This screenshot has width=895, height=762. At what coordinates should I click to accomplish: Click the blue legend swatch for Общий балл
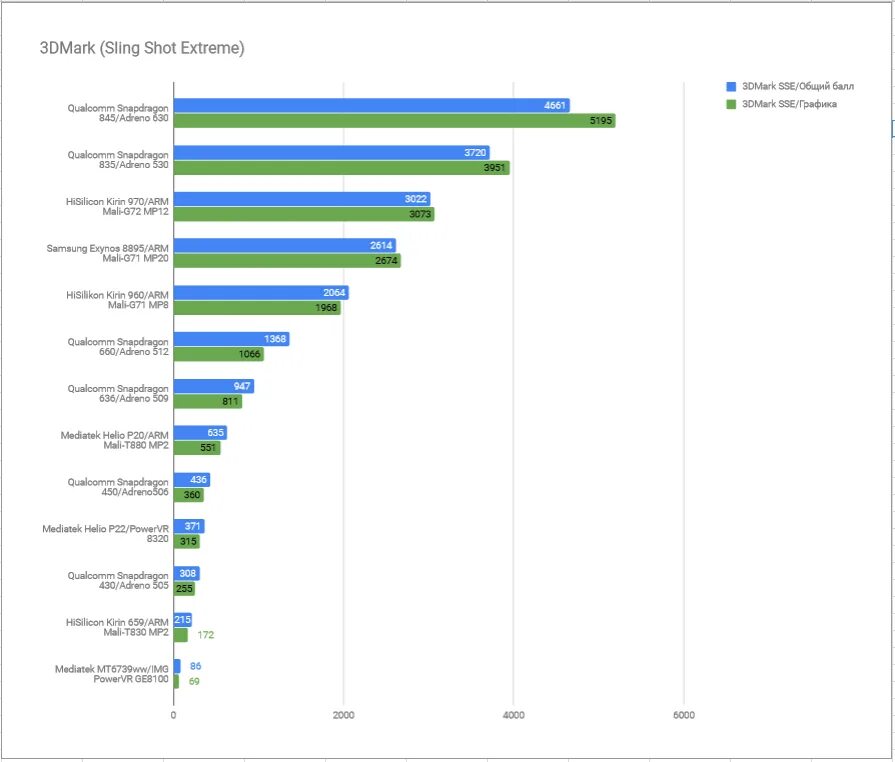click(731, 86)
